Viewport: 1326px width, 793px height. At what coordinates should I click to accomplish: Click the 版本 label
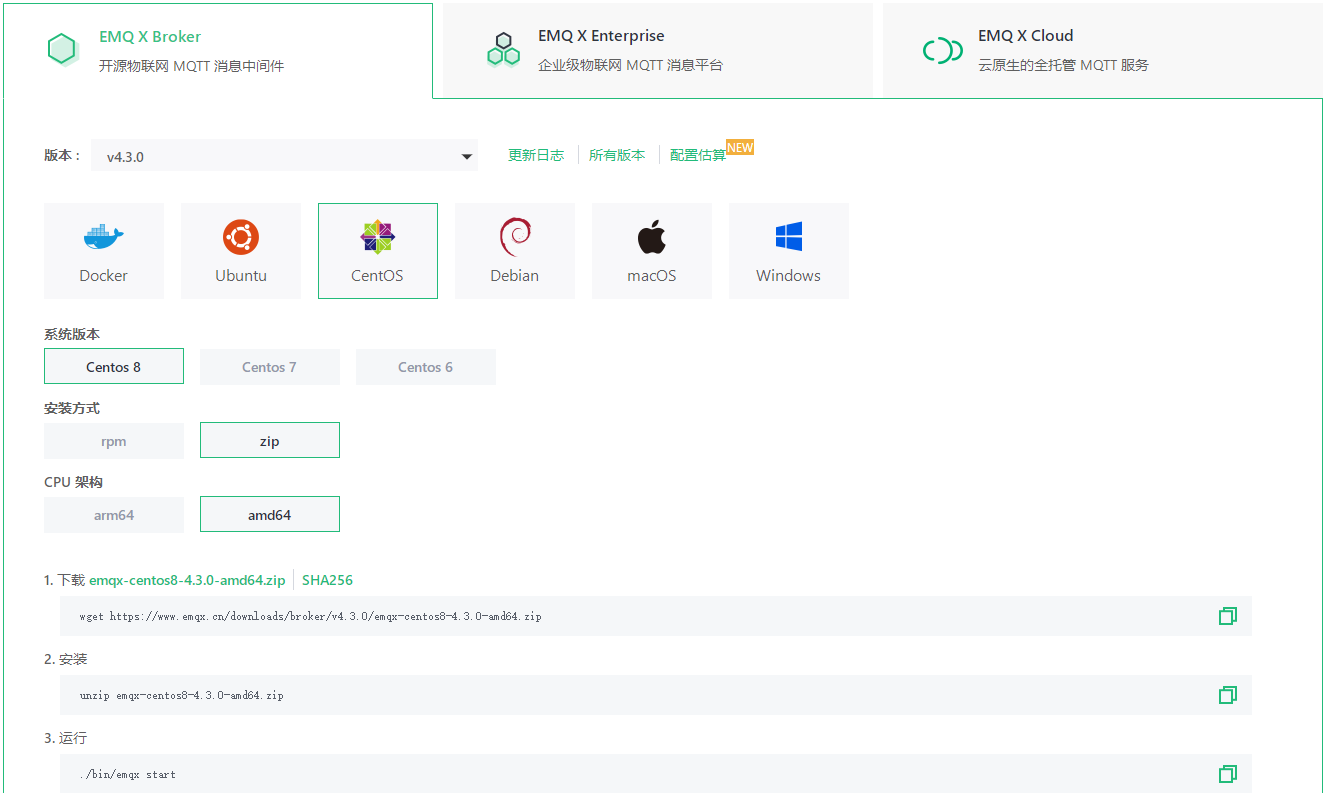point(63,155)
